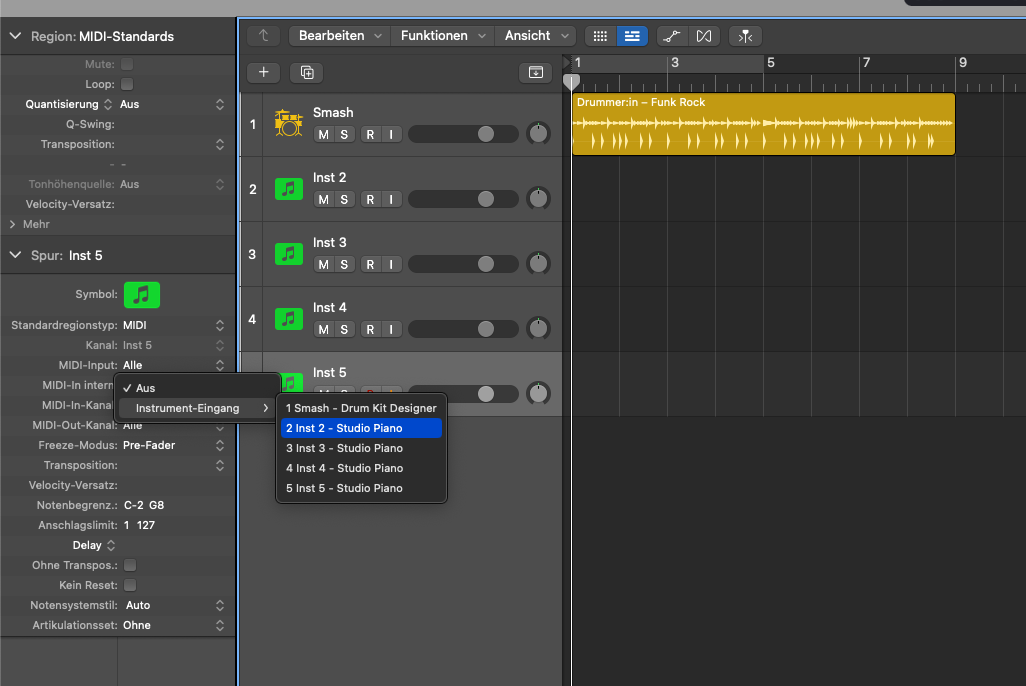This screenshot has width=1026, height=686.
Task: Click the catch playhead icon
Action: click(745, 36)
